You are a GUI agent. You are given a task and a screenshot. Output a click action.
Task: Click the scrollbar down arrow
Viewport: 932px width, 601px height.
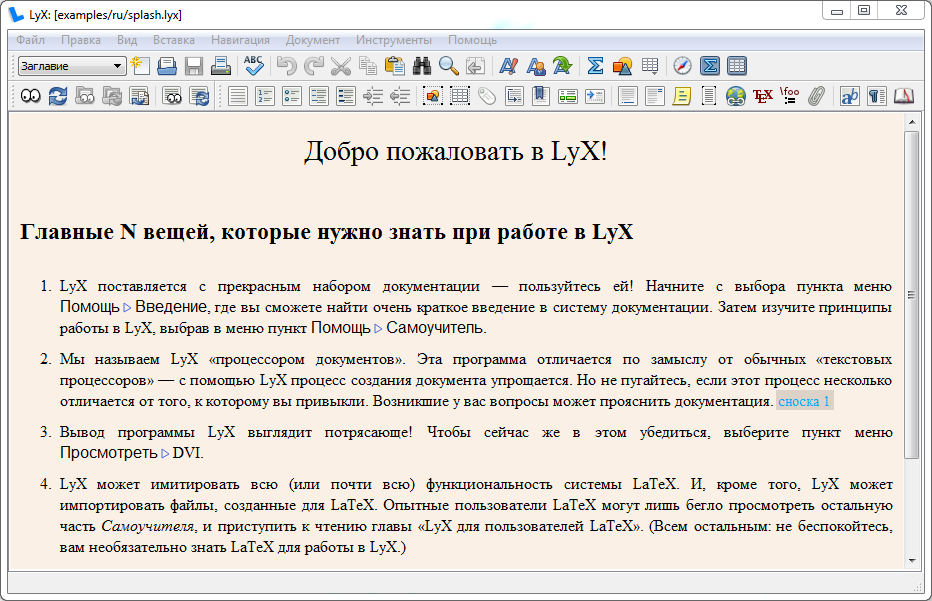pyautogui.click(x=912, y=561)
